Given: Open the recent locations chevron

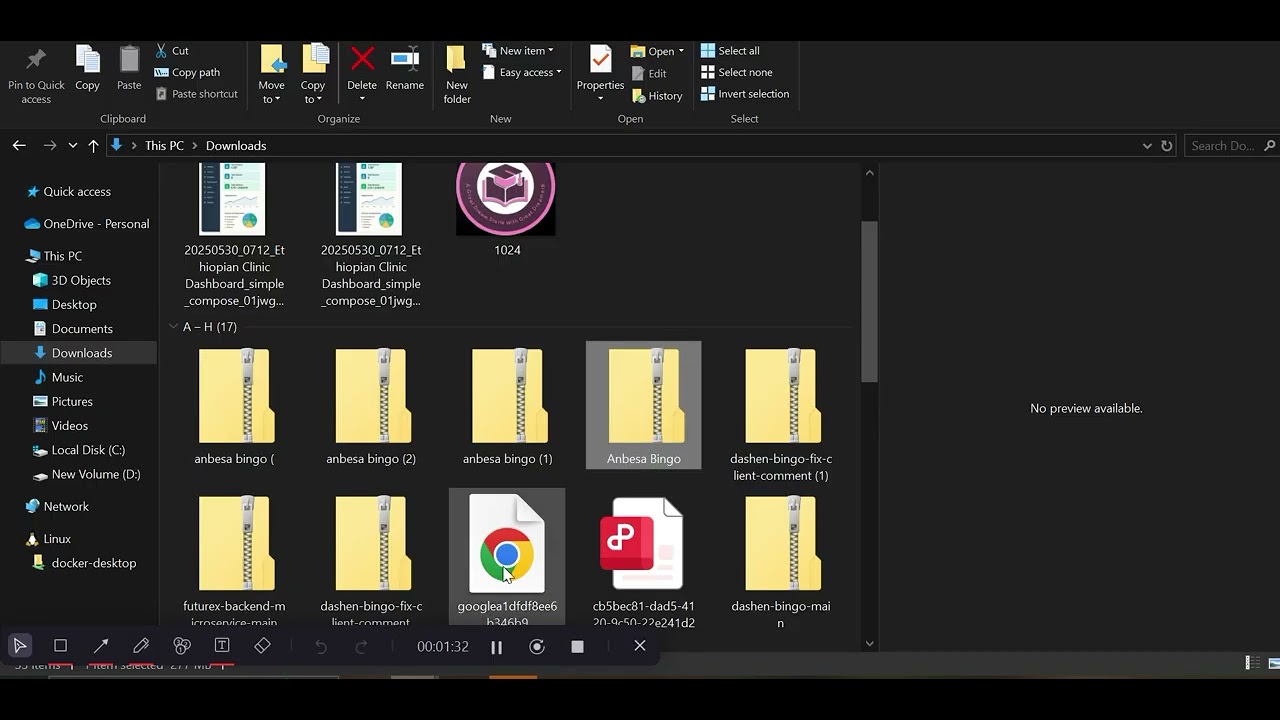Looking at the screenshot, I should tap(73, 146).
